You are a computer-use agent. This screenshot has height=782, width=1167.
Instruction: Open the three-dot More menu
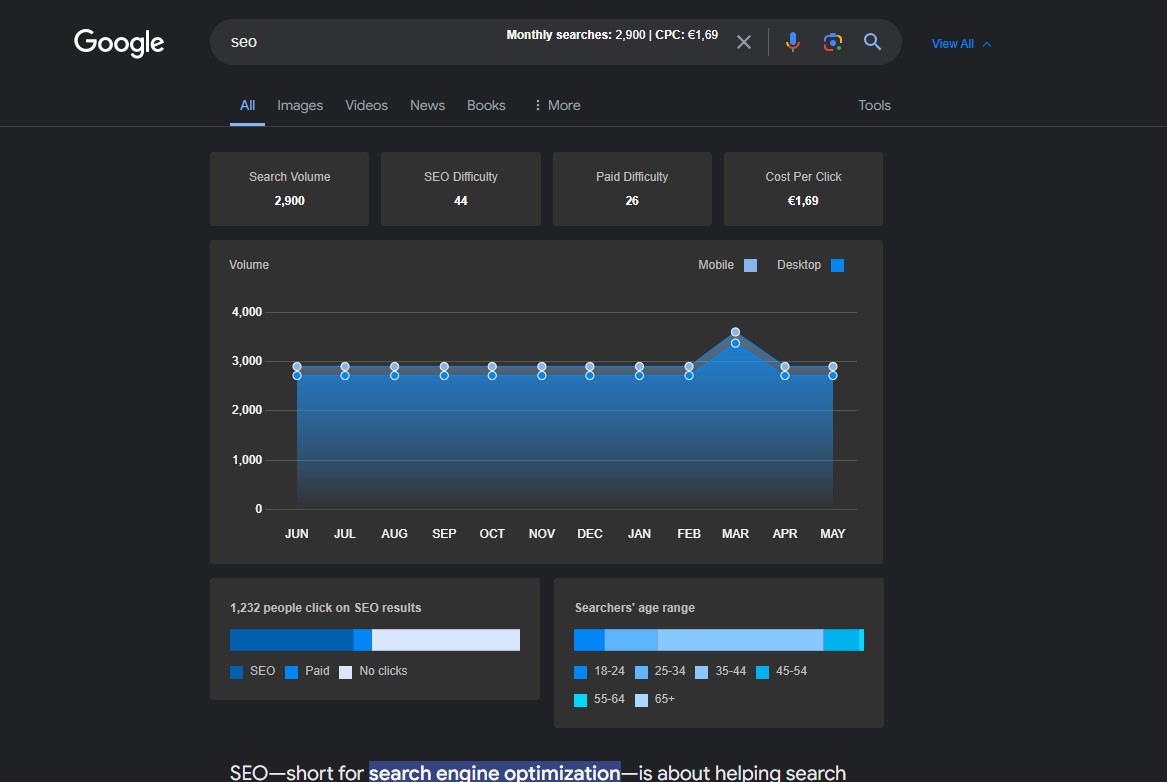pos(557,105)
